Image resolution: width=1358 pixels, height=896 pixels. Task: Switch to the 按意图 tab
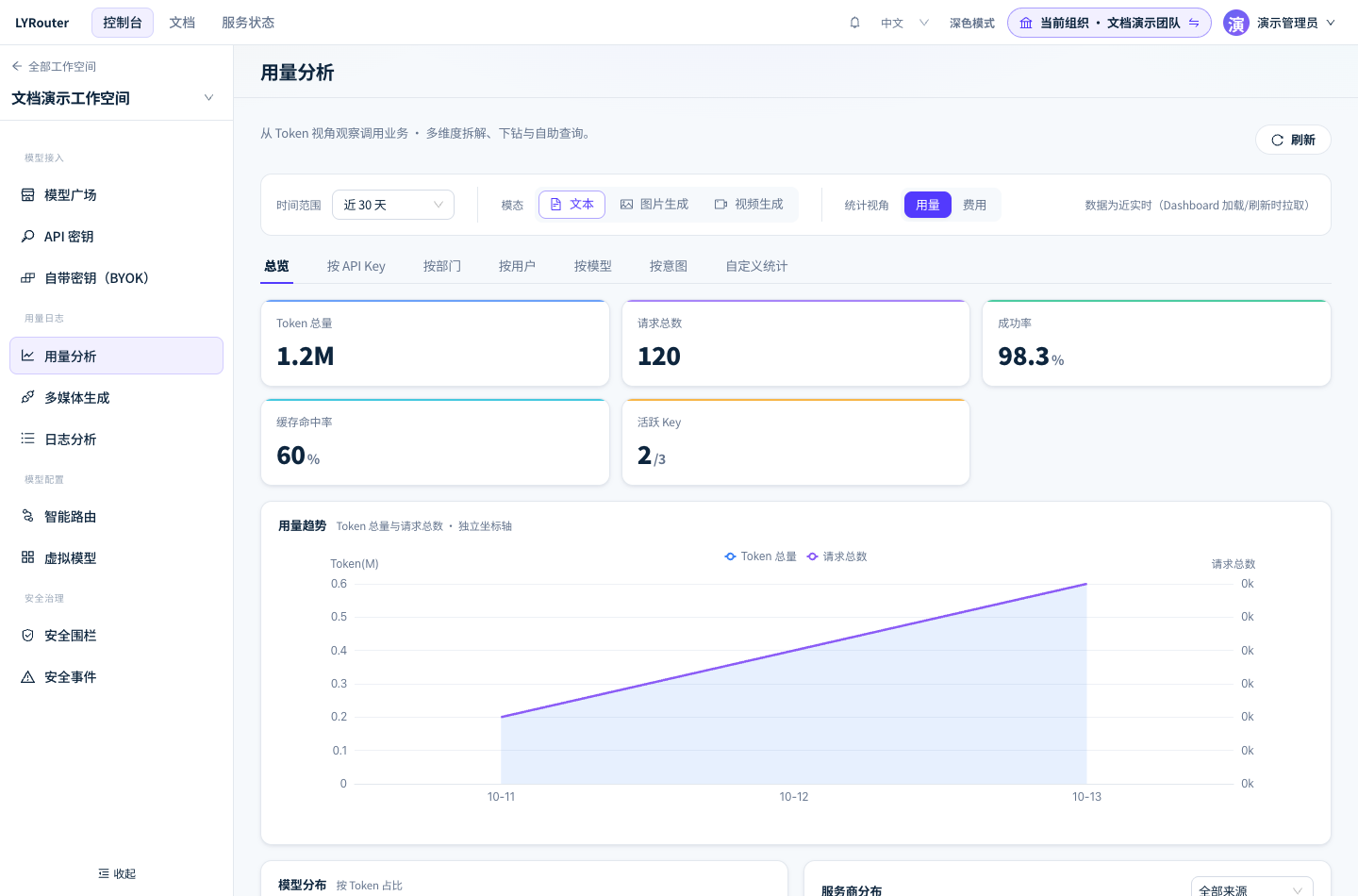tap(669, 266)
